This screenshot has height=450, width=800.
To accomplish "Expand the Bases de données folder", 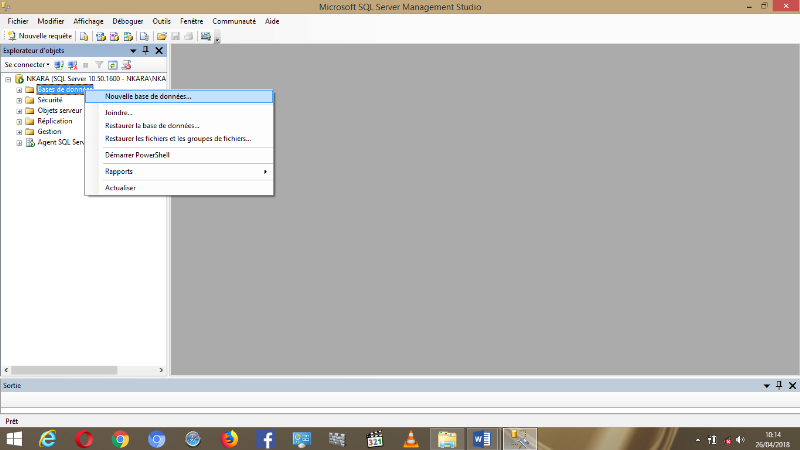I will 19,90.
